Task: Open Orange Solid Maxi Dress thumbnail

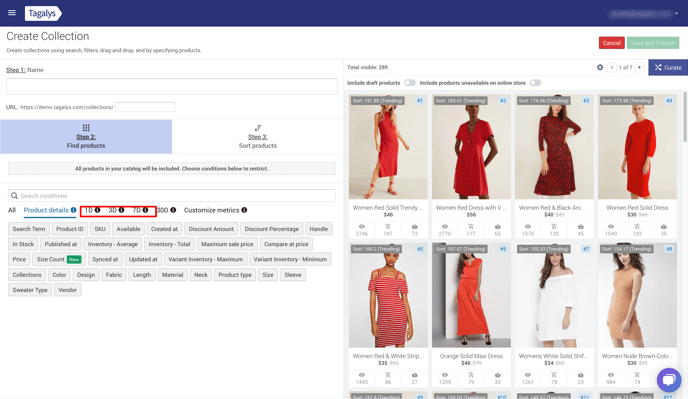Action: click(471, 295)
